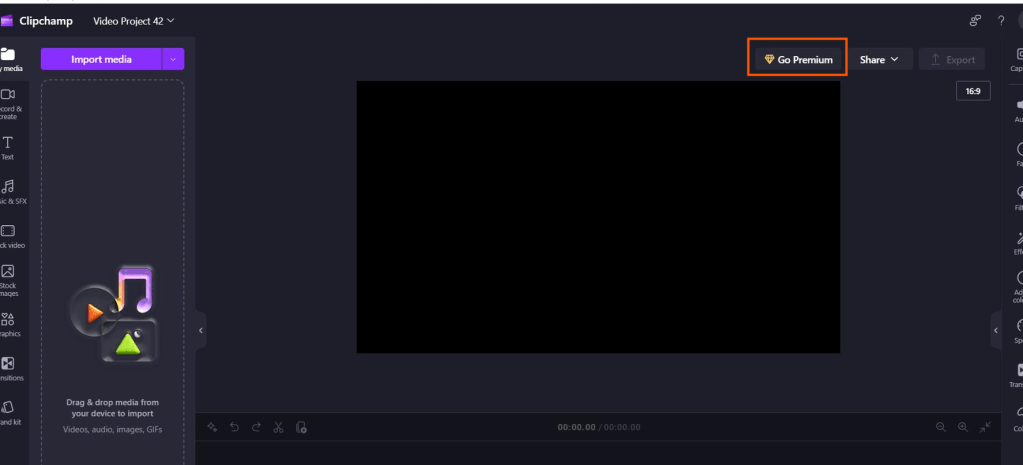
Task: Expand the Import media dropdown arrow
Action: click(x=173, y=60)
